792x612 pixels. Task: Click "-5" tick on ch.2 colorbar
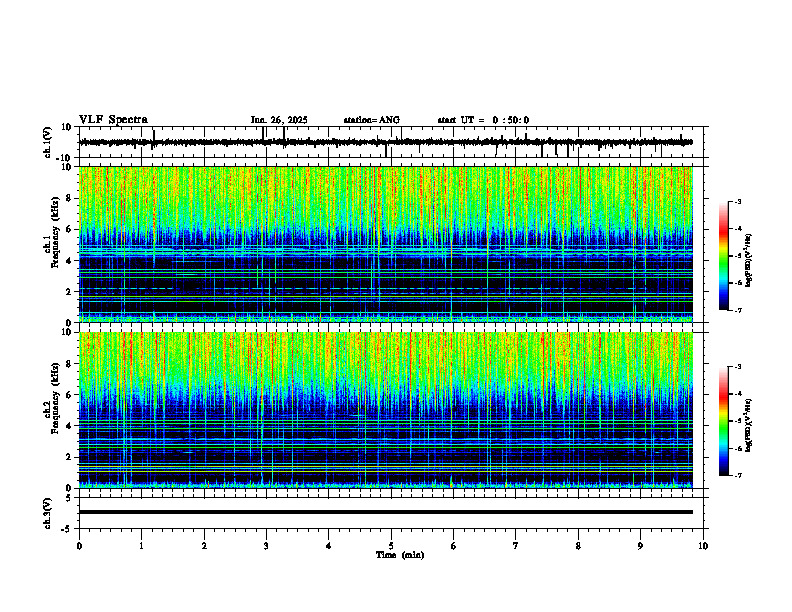pyautogui.click(x=737, y=421)
